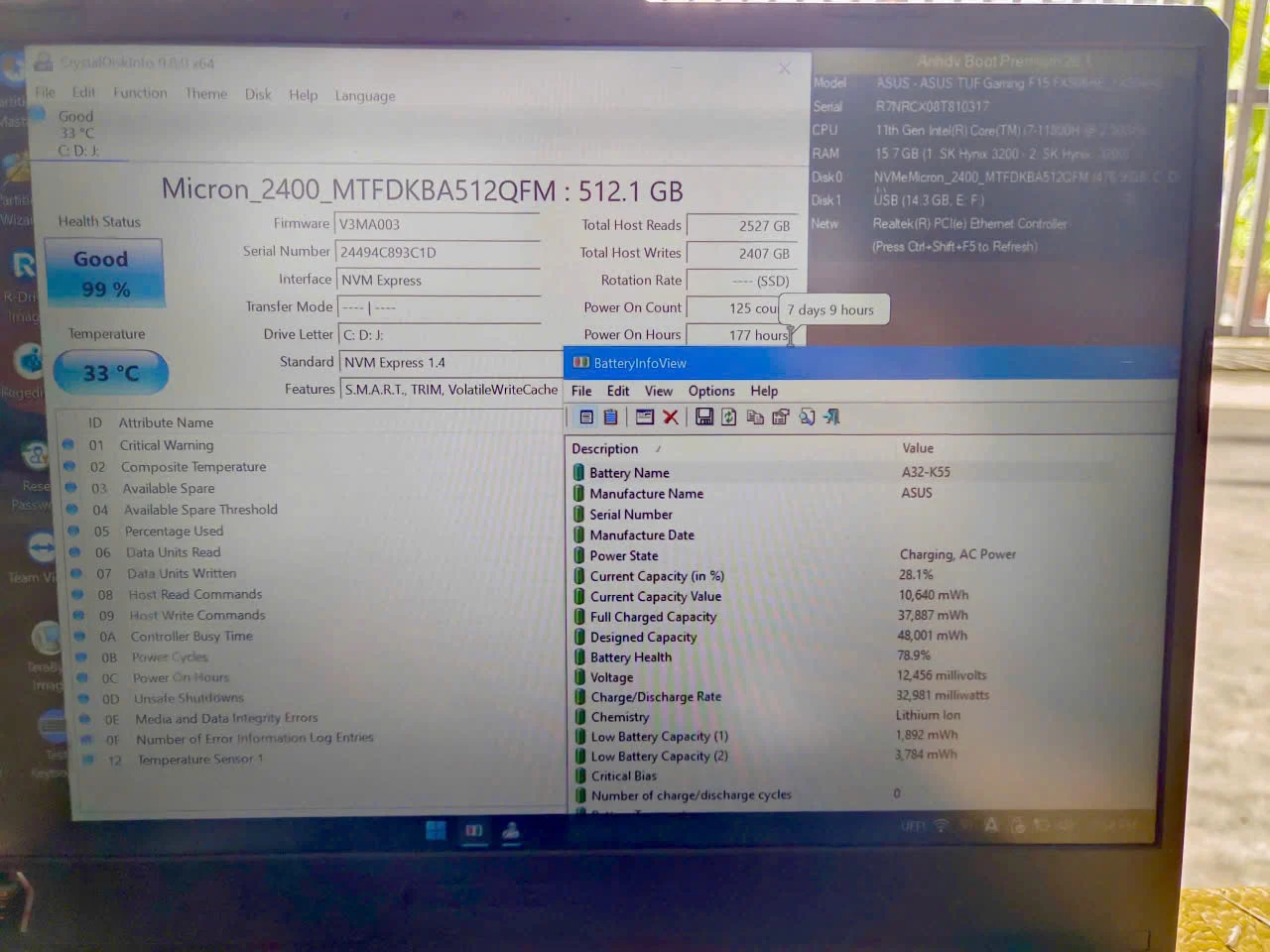Image resolution: width=1270 pixels, height=952 pixels.
Task: Select the Good 33 °C disk entry
Action: (x=75, y=133)
